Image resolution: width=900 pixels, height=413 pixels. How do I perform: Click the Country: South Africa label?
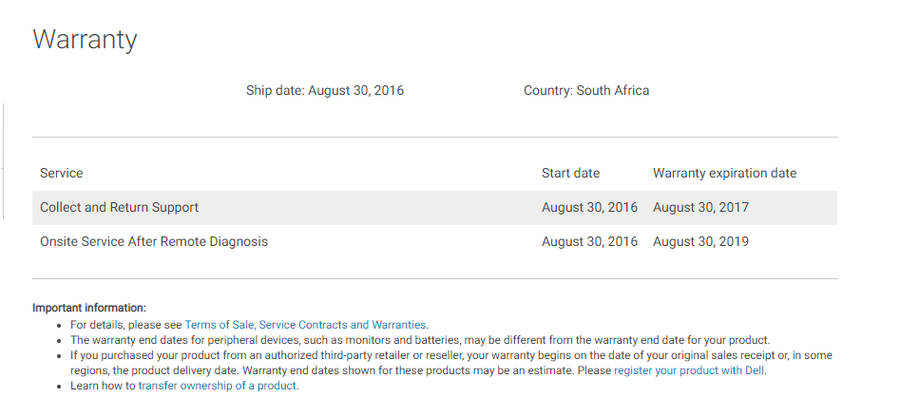[586, 90]
